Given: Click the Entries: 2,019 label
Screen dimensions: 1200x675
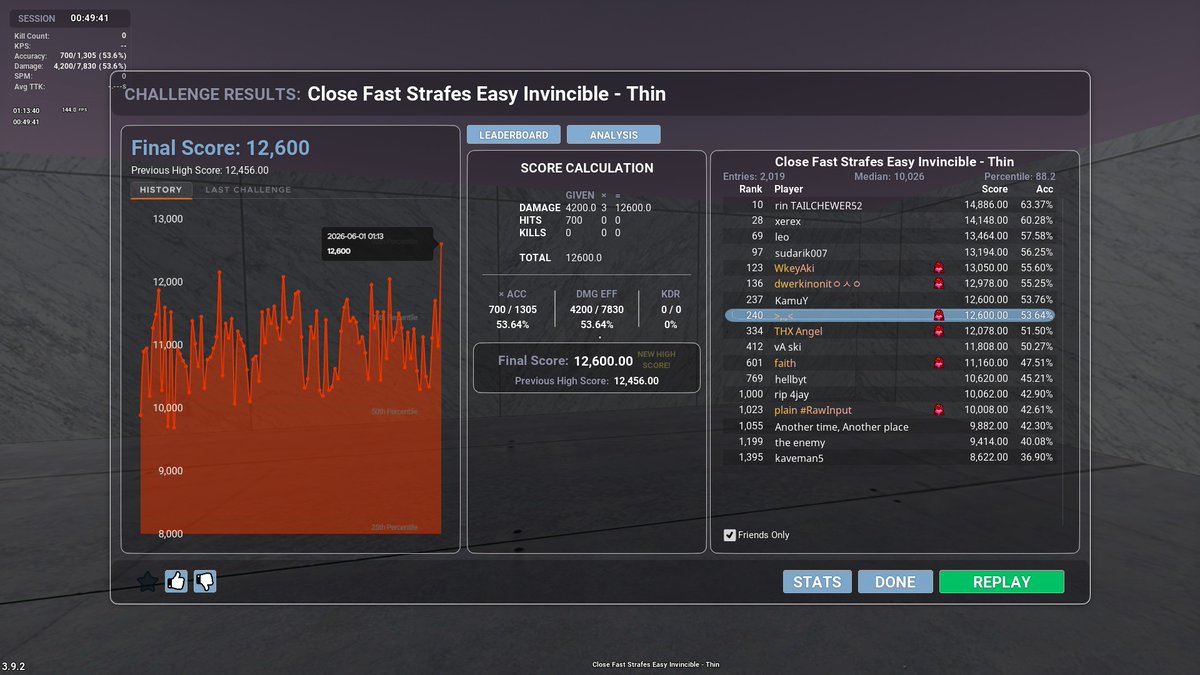Looking at the screenshot, I should pos(755,176).
